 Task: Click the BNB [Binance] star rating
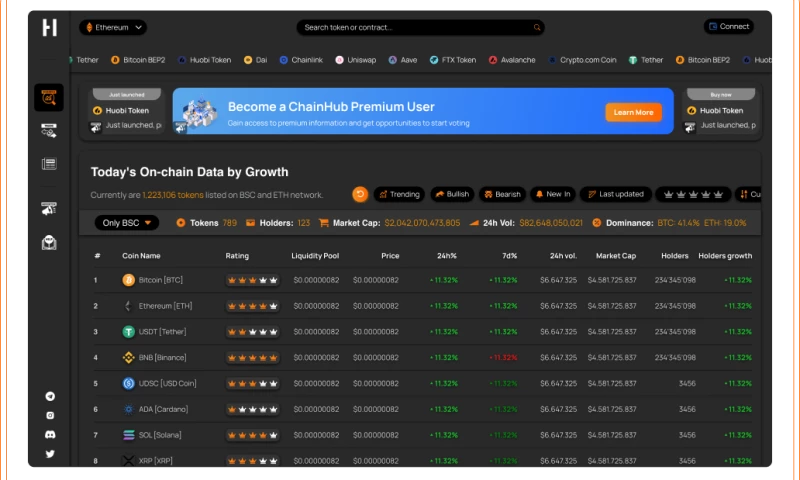click(x=253, y=358)
